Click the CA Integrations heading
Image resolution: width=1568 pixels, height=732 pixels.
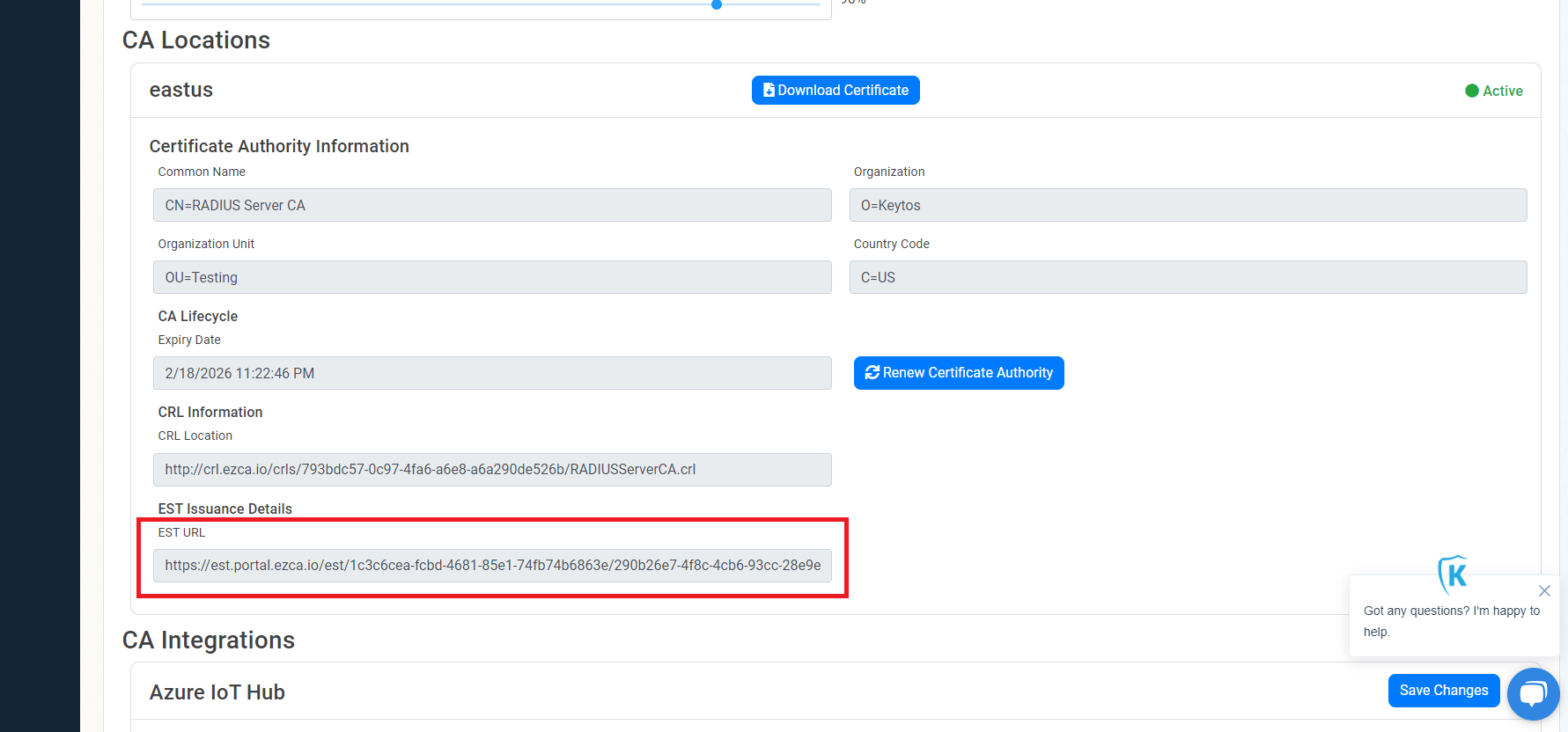click(209, 640)
